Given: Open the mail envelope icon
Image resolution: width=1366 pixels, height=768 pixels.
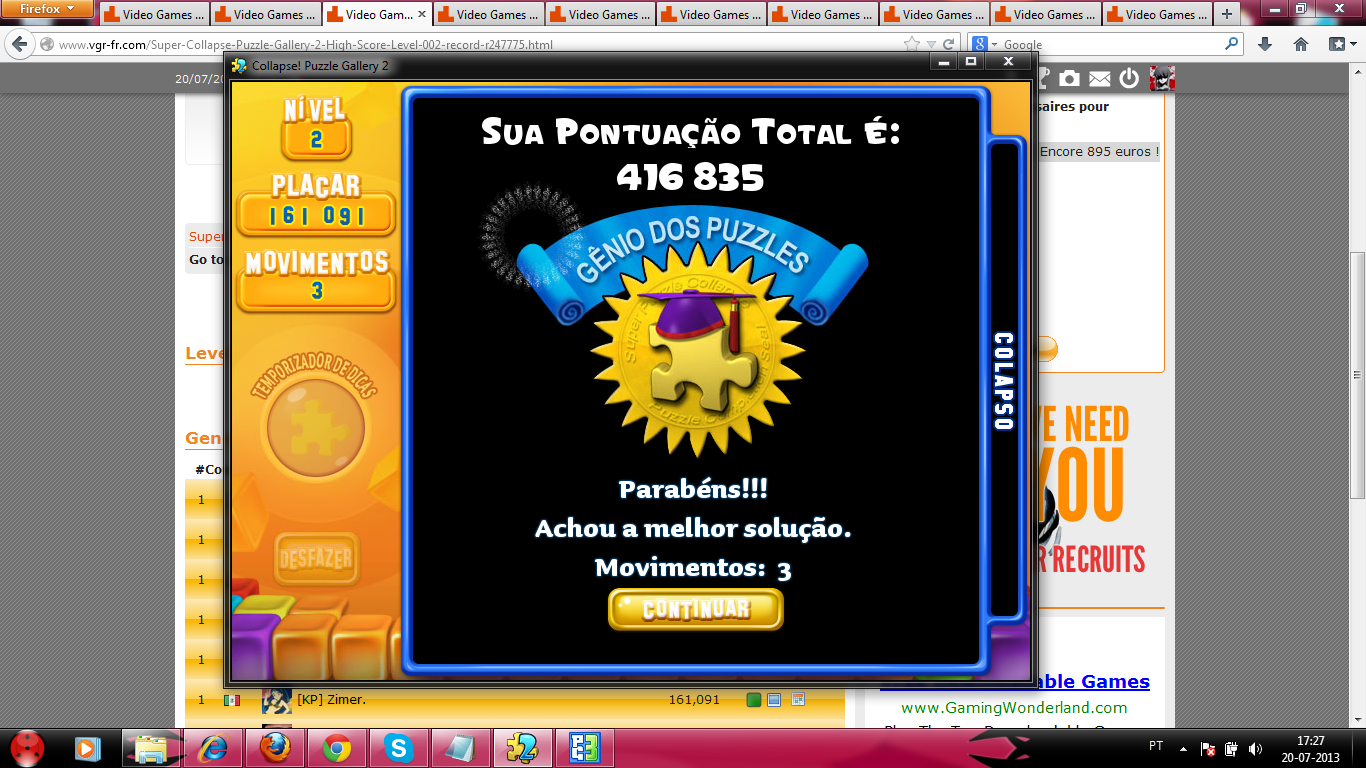Looking at the screenshot, I should 1099,79.
